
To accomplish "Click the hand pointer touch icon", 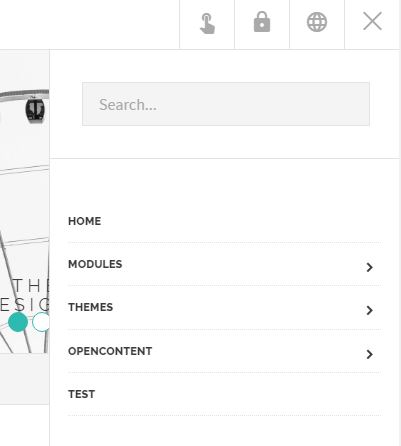I will [x=207, y=24].
